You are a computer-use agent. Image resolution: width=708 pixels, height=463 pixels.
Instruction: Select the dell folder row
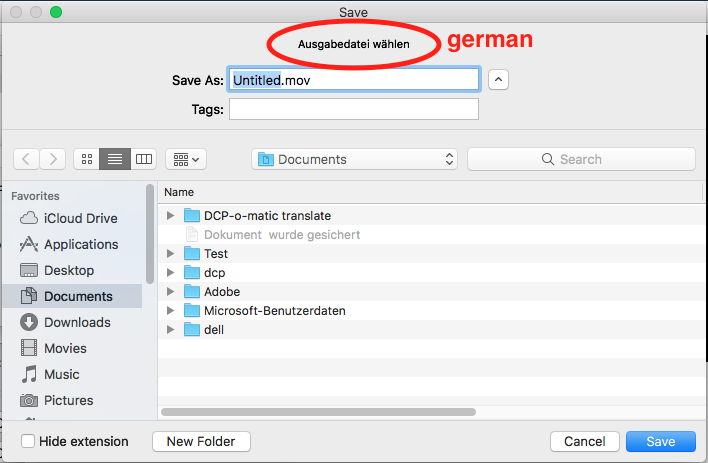coord(431,329)
